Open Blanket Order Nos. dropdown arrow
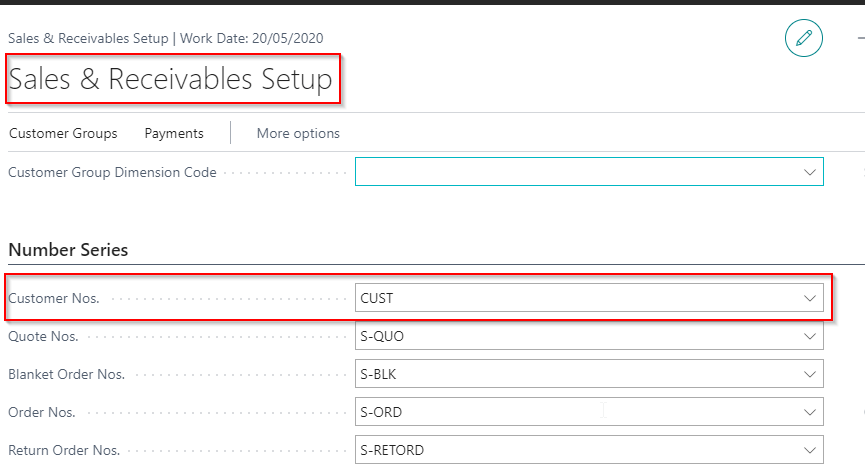865x466 pixels. (x=809, y=374)
